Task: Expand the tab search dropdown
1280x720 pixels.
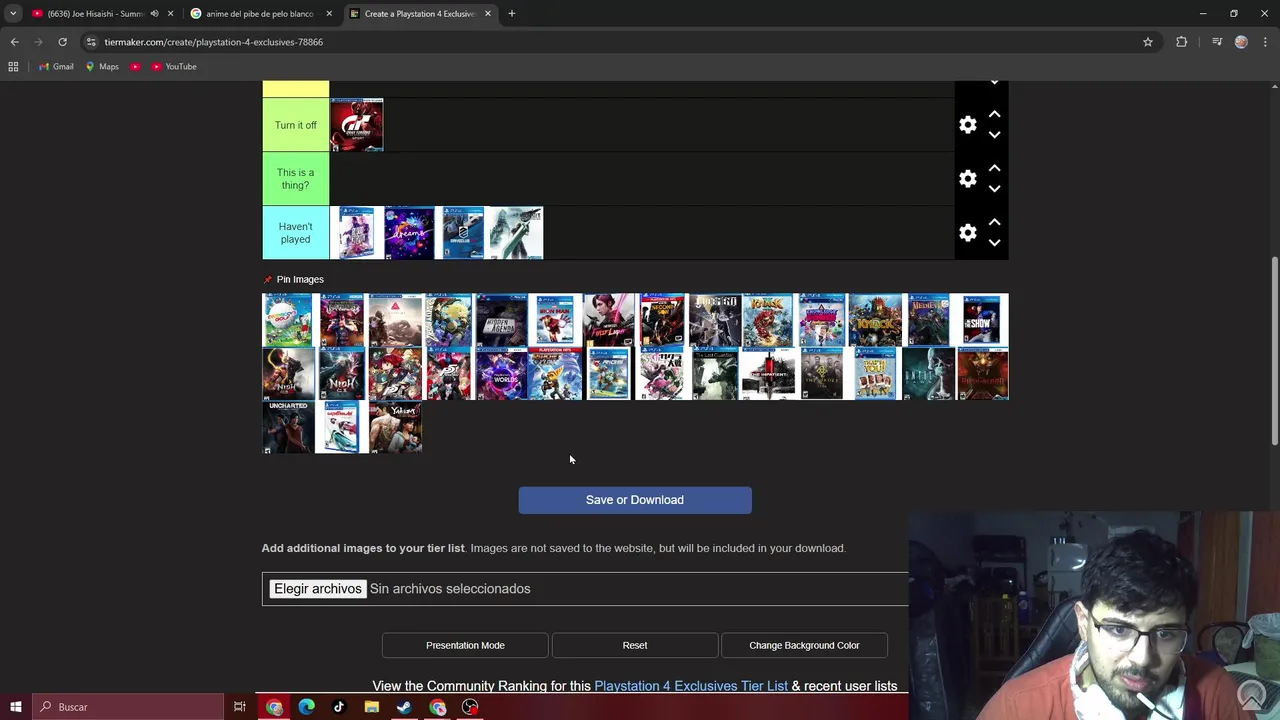Action: tap(13, 14)
